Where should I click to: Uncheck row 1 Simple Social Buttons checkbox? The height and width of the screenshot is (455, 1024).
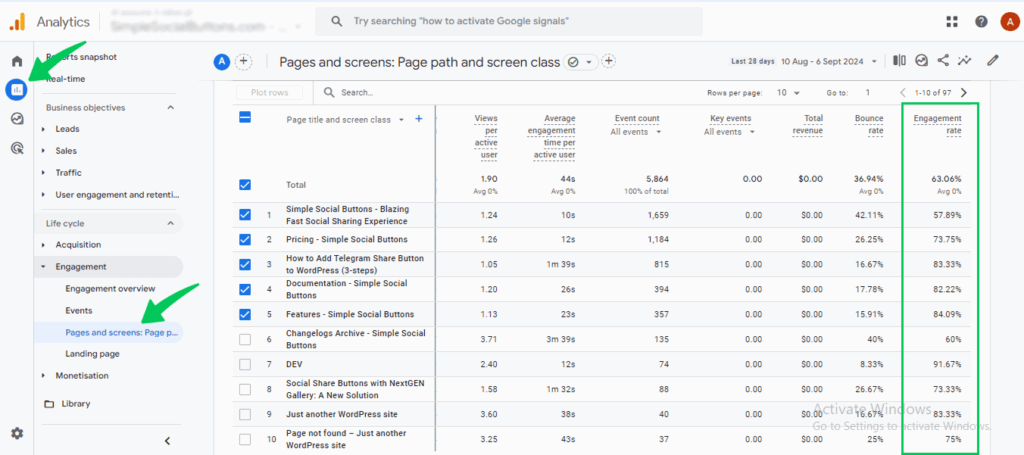point(245,214)
